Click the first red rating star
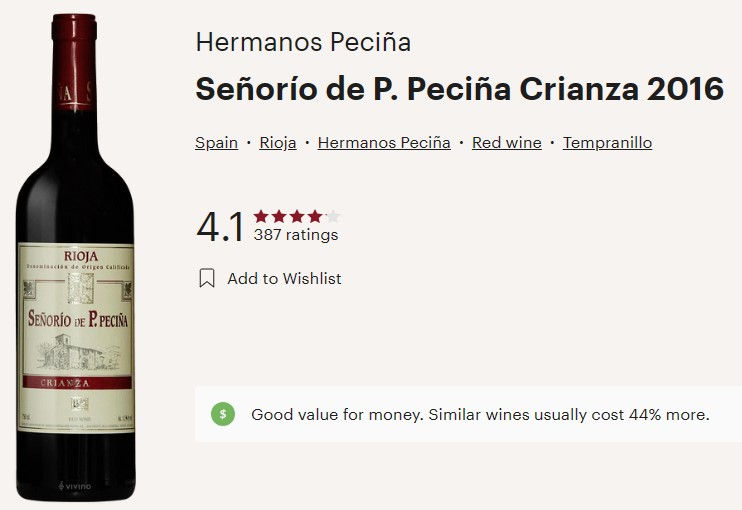This screenshot has height=510, width=742. tap(261, 216)
